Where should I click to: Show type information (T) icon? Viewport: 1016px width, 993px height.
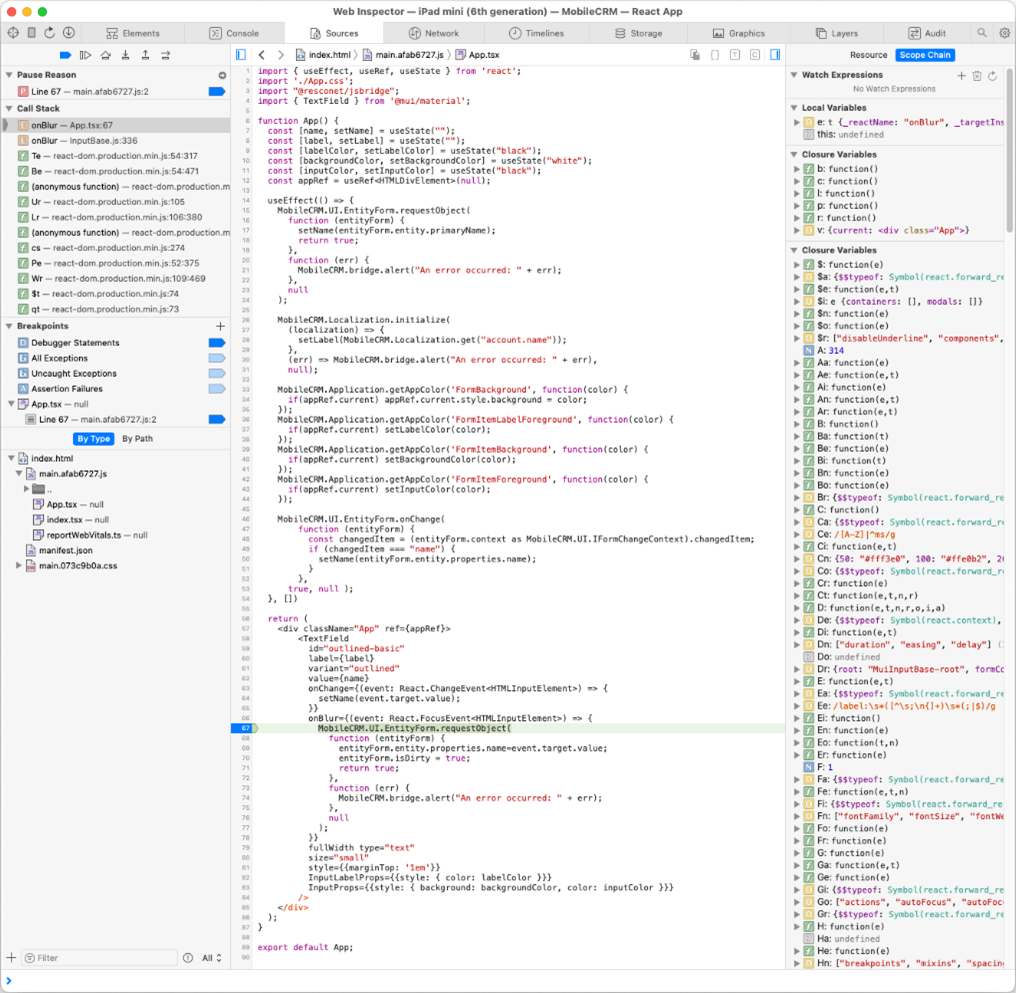735,54
